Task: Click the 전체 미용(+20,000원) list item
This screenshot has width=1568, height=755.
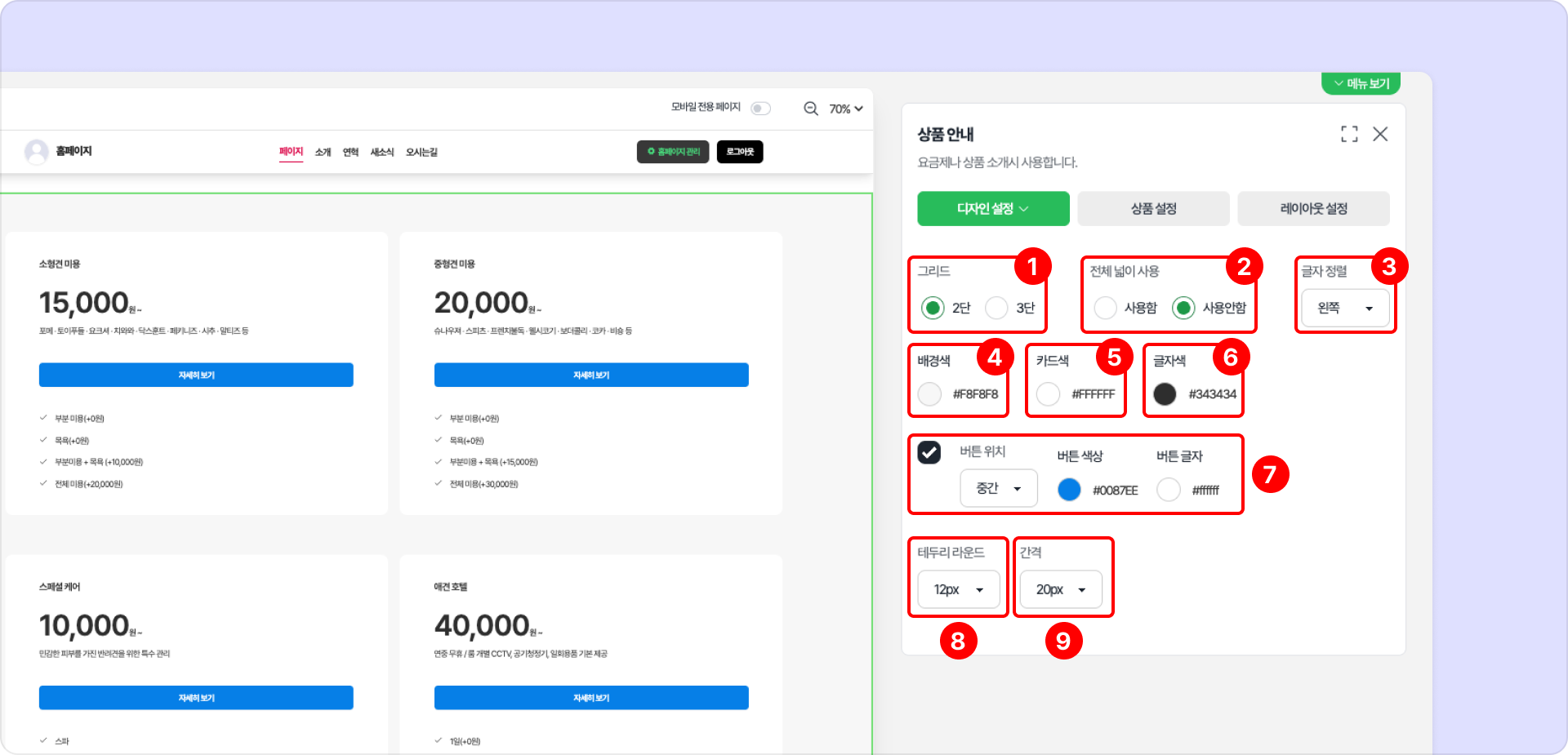Action: (x=89, y=484)
